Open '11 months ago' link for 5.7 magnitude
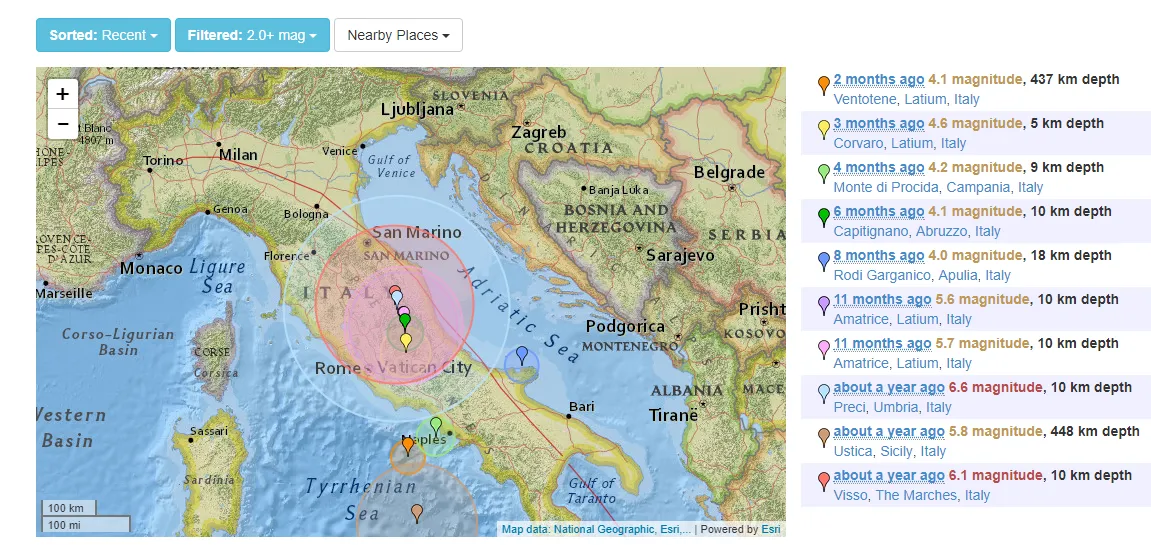This screenshot has width=1151, height=545. tap(882, 344)
